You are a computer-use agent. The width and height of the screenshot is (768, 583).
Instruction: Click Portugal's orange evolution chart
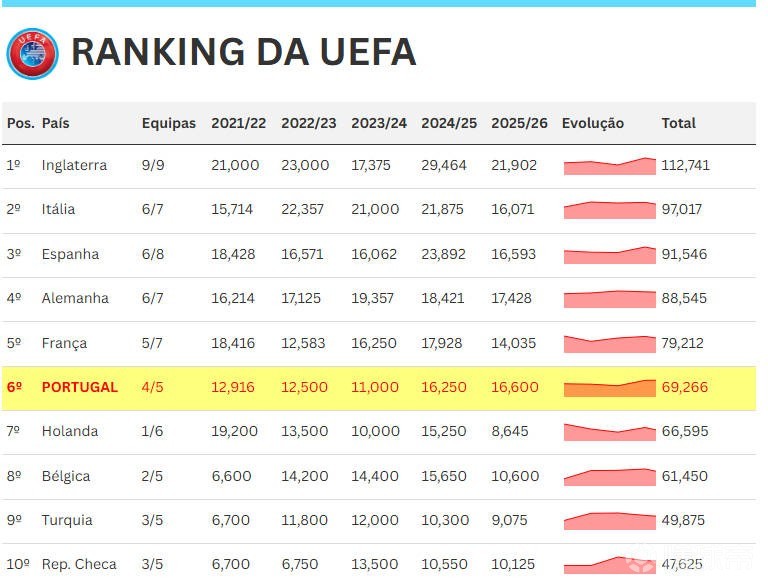coord(609,388)
